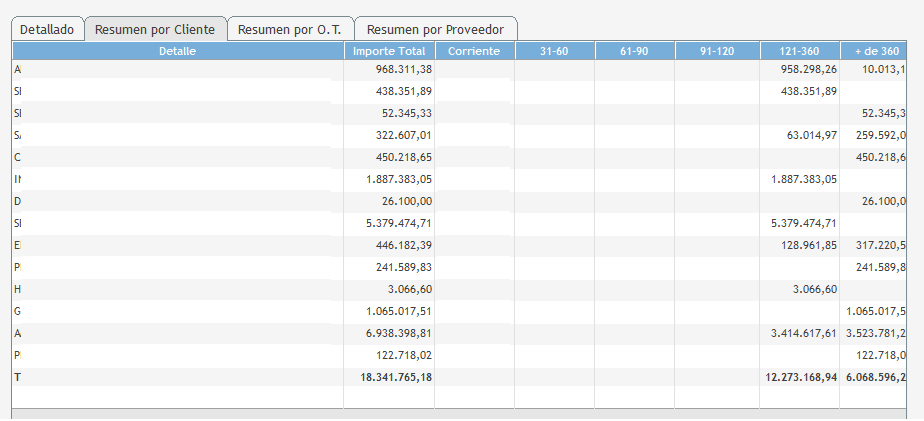
Task: Select the 12.273.168,94 total in 121-360 column
Action: click(798, 377)
